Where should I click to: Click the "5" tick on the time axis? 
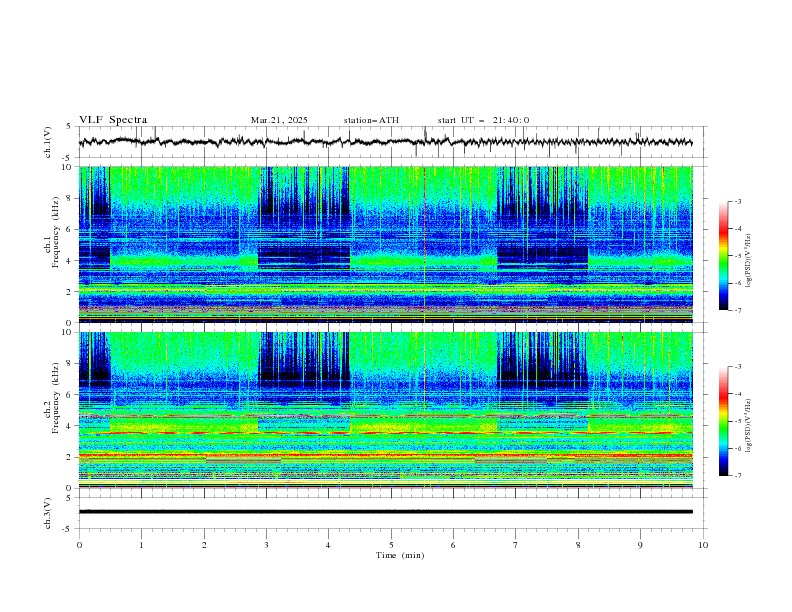click(x=391, y=545)
